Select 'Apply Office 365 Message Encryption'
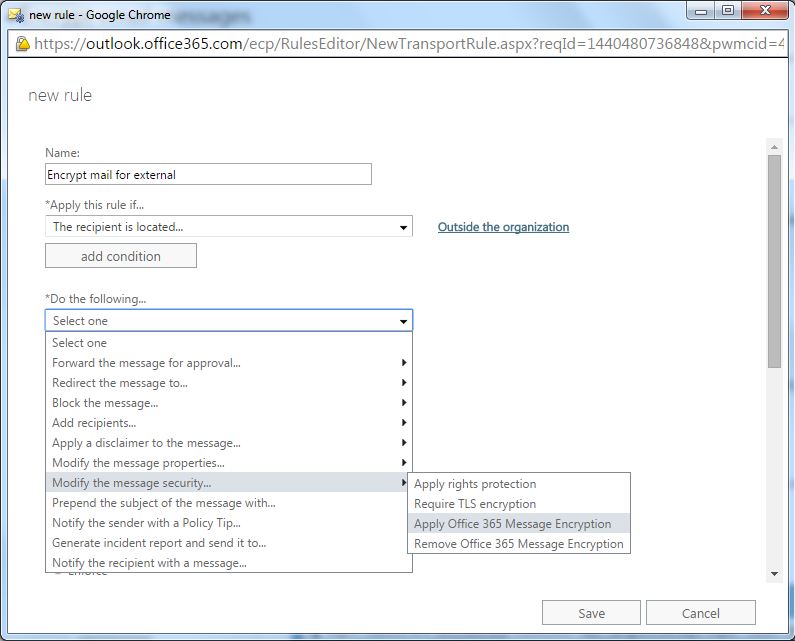 [519, 524]
